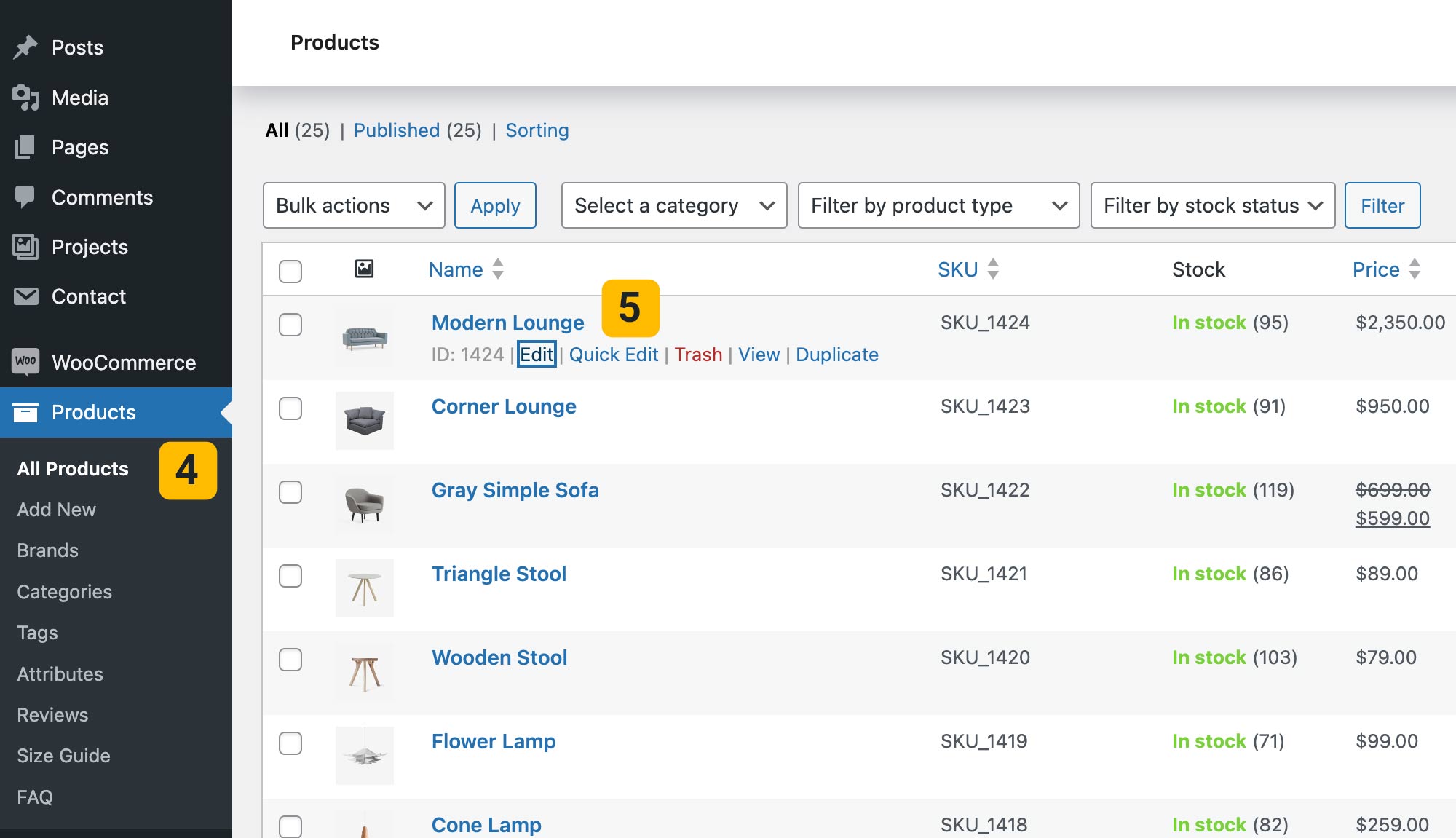Click the Media icon in sidebar

pos(25,98)
